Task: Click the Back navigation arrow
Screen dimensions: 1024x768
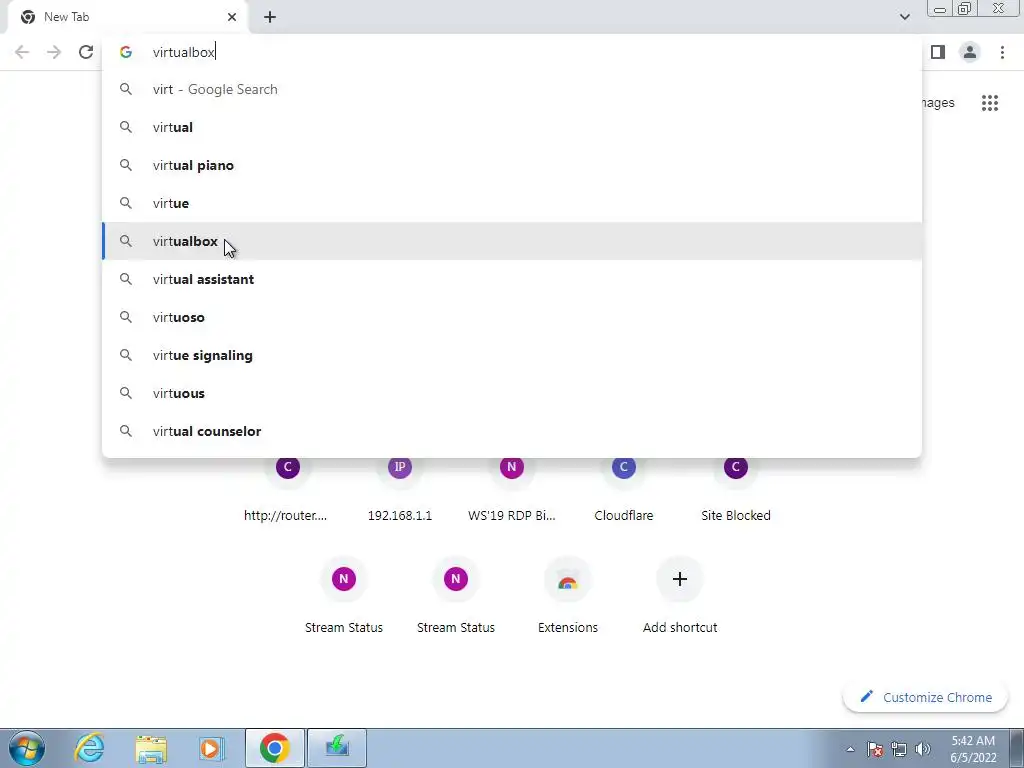Action: [x=22, y=52]
